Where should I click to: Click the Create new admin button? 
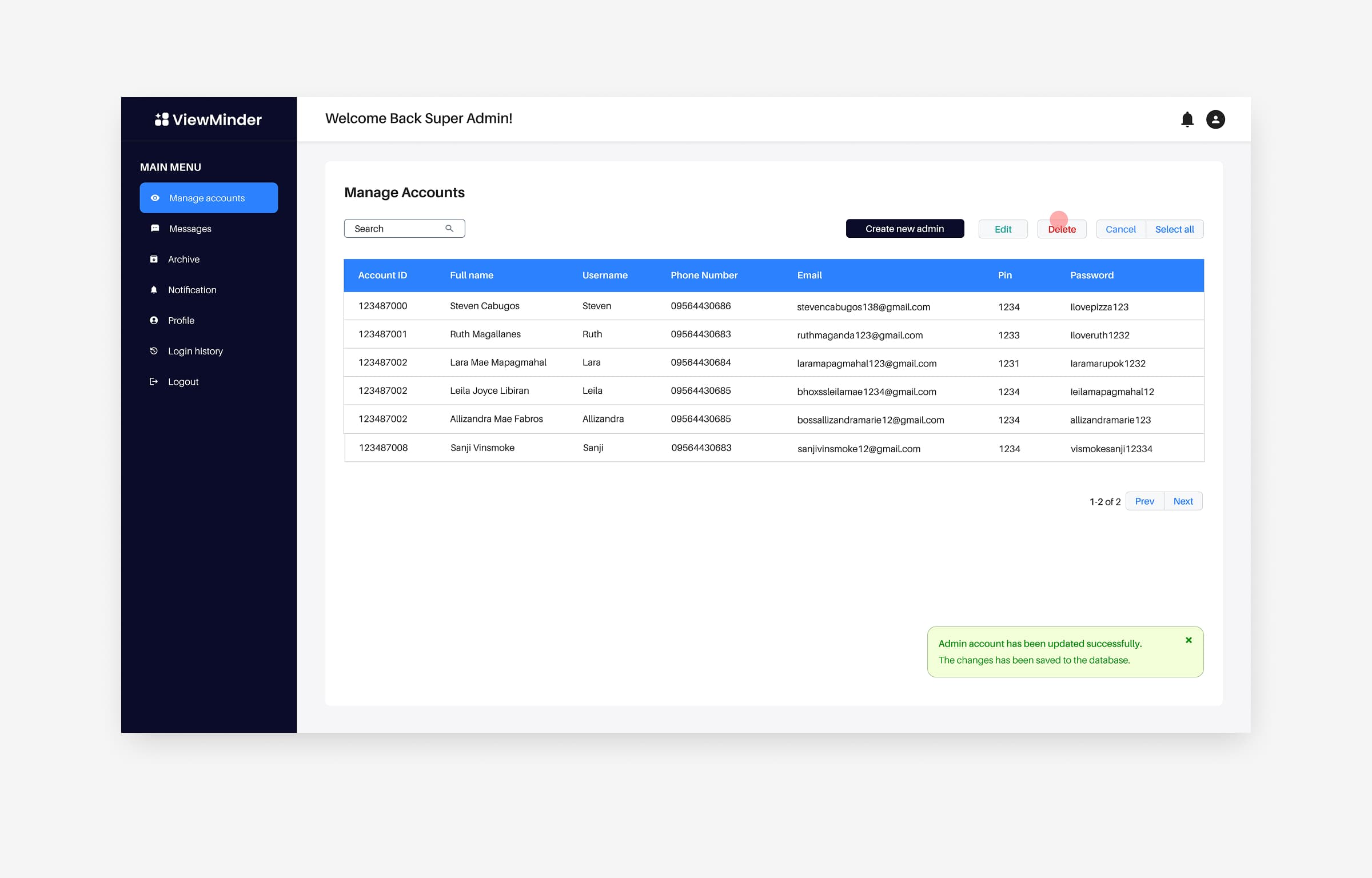(x=904, y=228)
